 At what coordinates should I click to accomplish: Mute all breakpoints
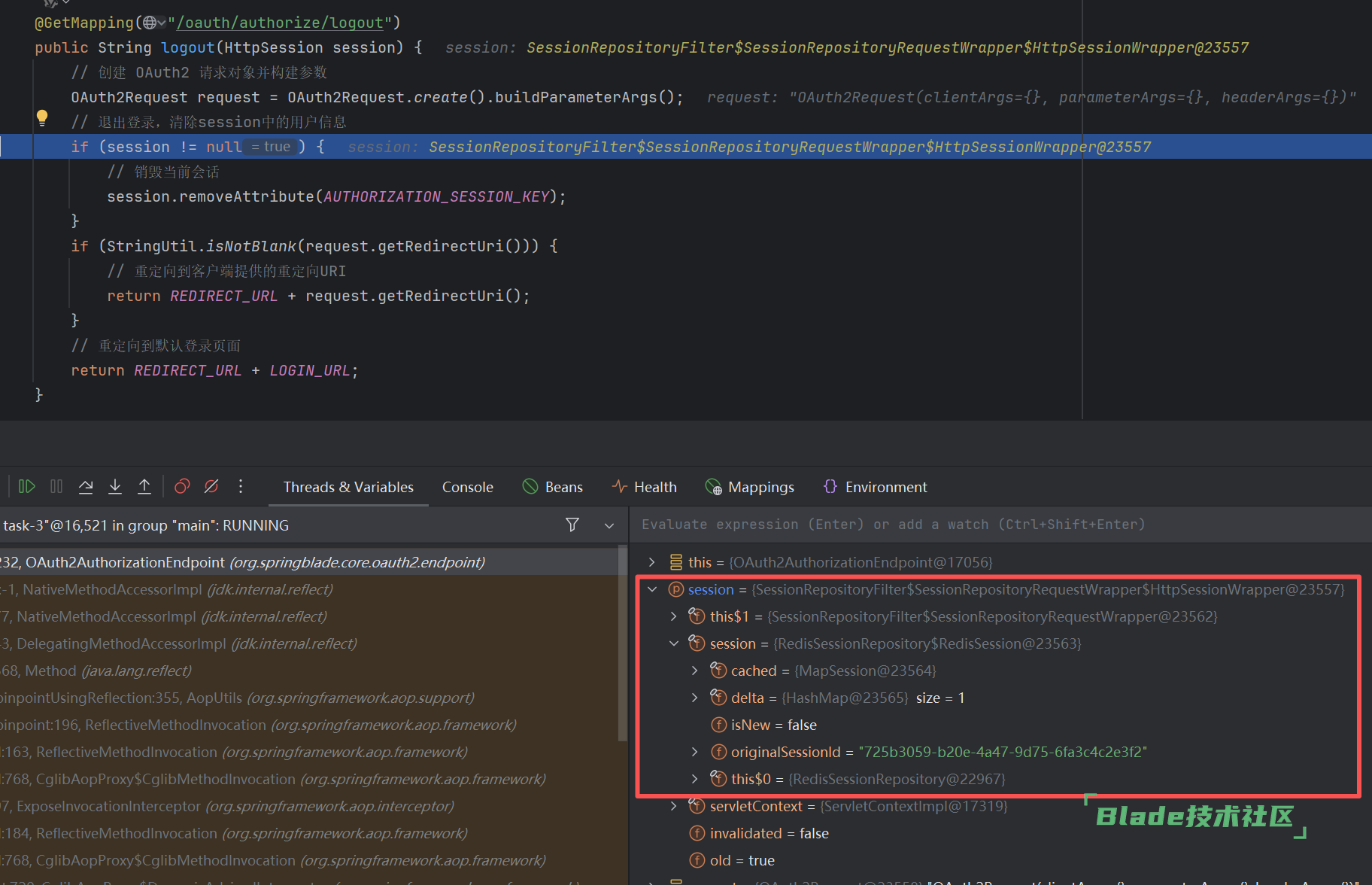[x=211, y=487]
